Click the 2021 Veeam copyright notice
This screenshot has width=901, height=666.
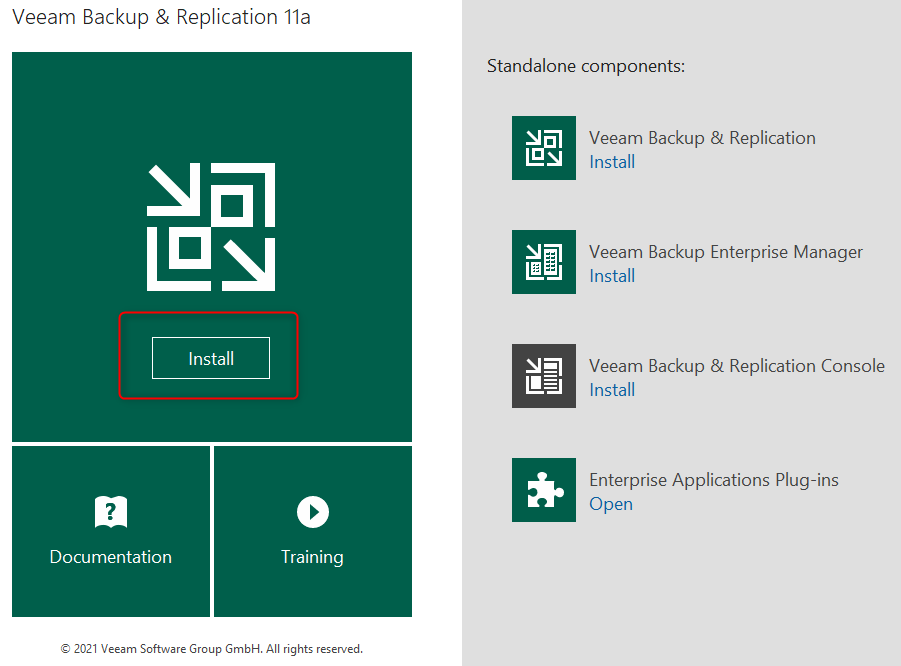click(211, 649)
